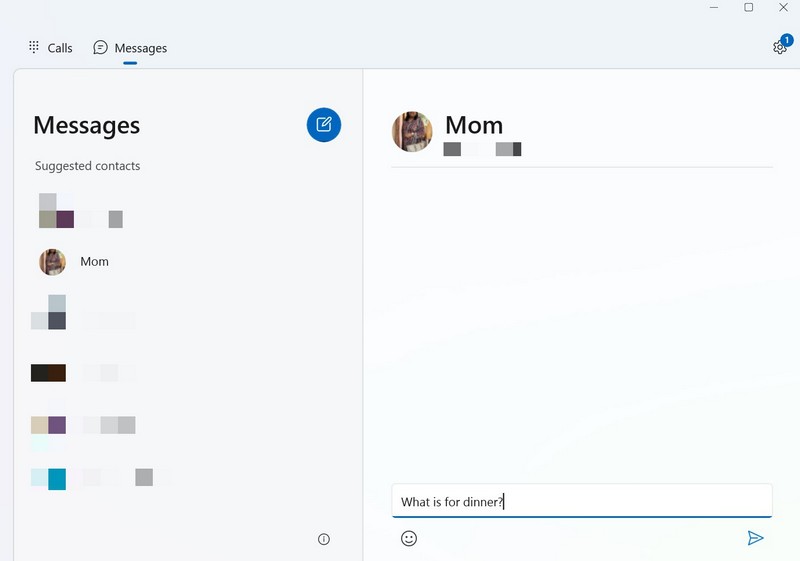The height and width of the screenshot is (561, 800).
Task: Start a new message with compose button
Action: [x=324, y=125]
